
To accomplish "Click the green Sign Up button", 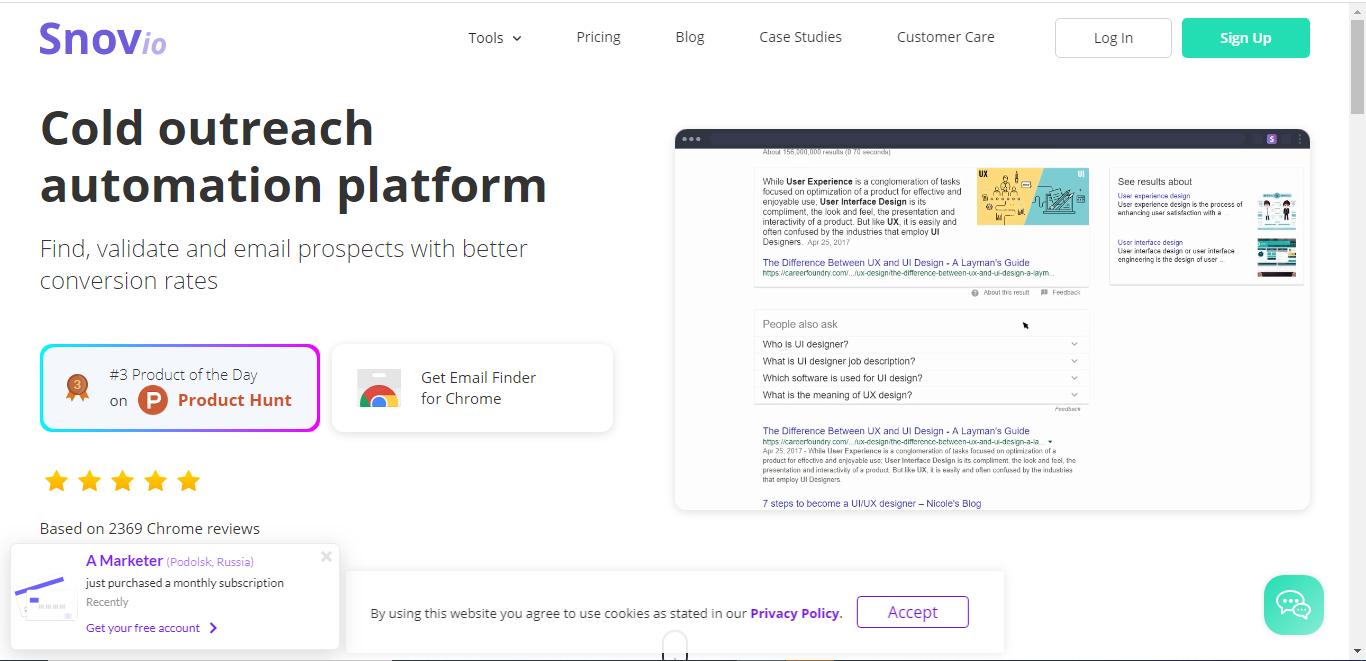I will (1245, 38).
